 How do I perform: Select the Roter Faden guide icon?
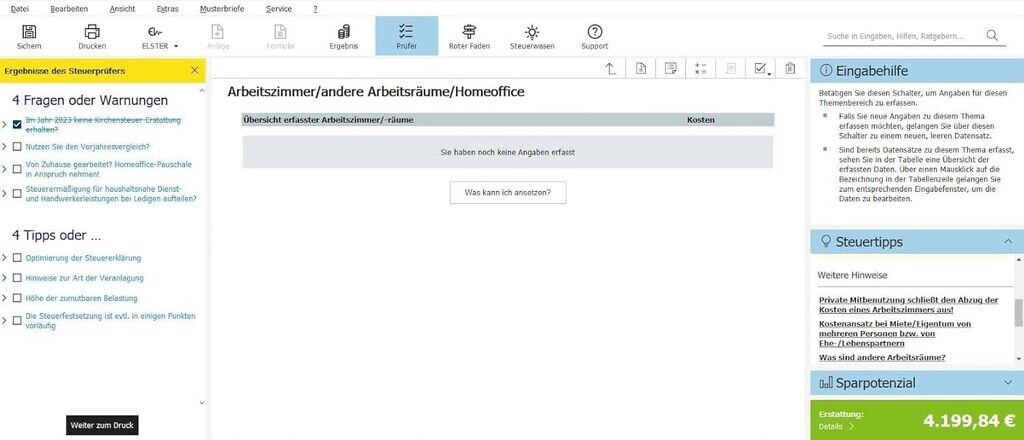[x=469, y=35]
